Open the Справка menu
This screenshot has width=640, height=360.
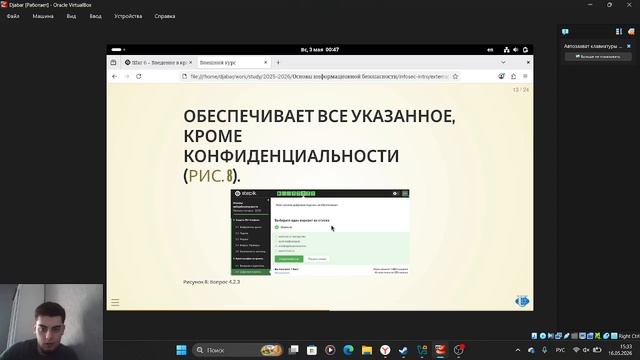[165, 16]
